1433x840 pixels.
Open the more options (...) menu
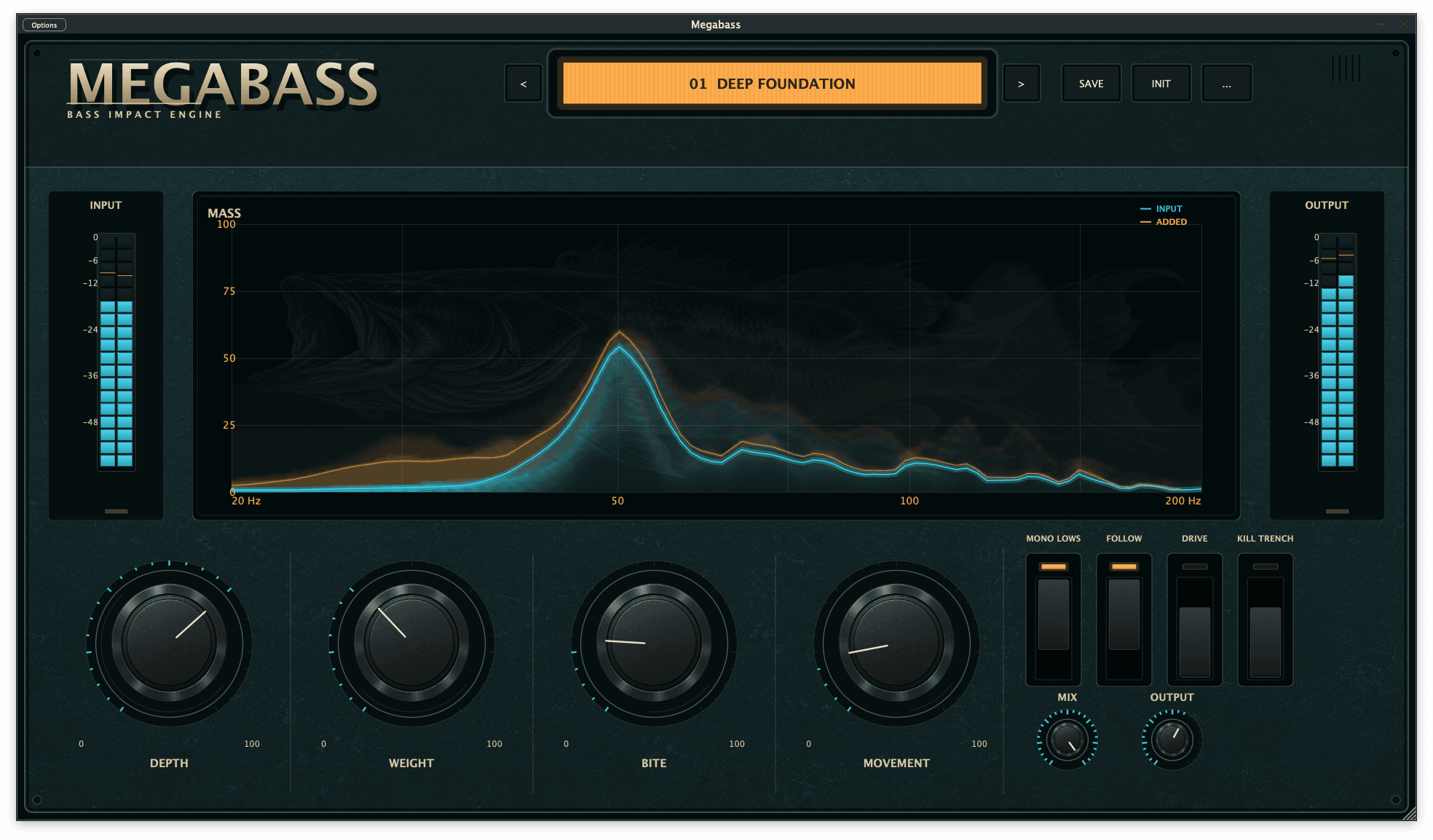tap(1226, 84)
